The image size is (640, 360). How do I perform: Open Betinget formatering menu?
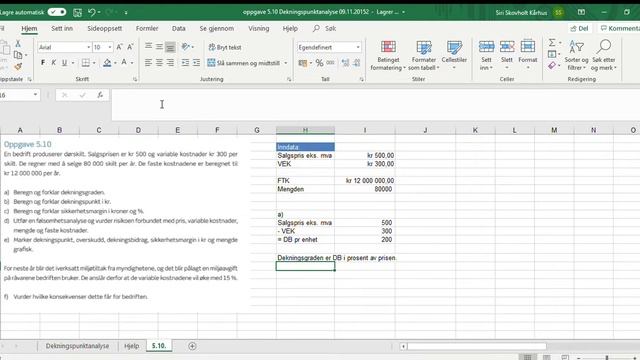pyautogui.click(x=388, y=55)
